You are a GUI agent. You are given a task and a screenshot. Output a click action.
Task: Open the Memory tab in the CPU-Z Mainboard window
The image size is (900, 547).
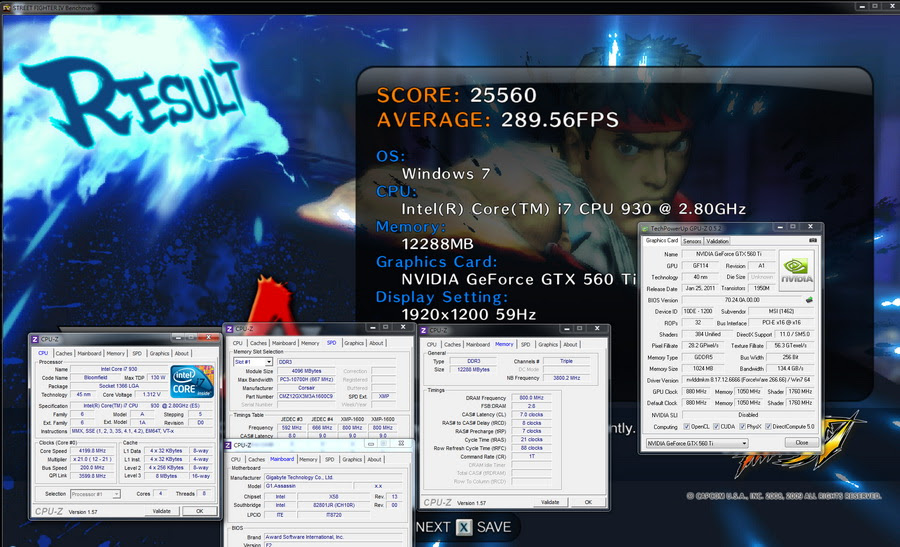coord(308,460)
